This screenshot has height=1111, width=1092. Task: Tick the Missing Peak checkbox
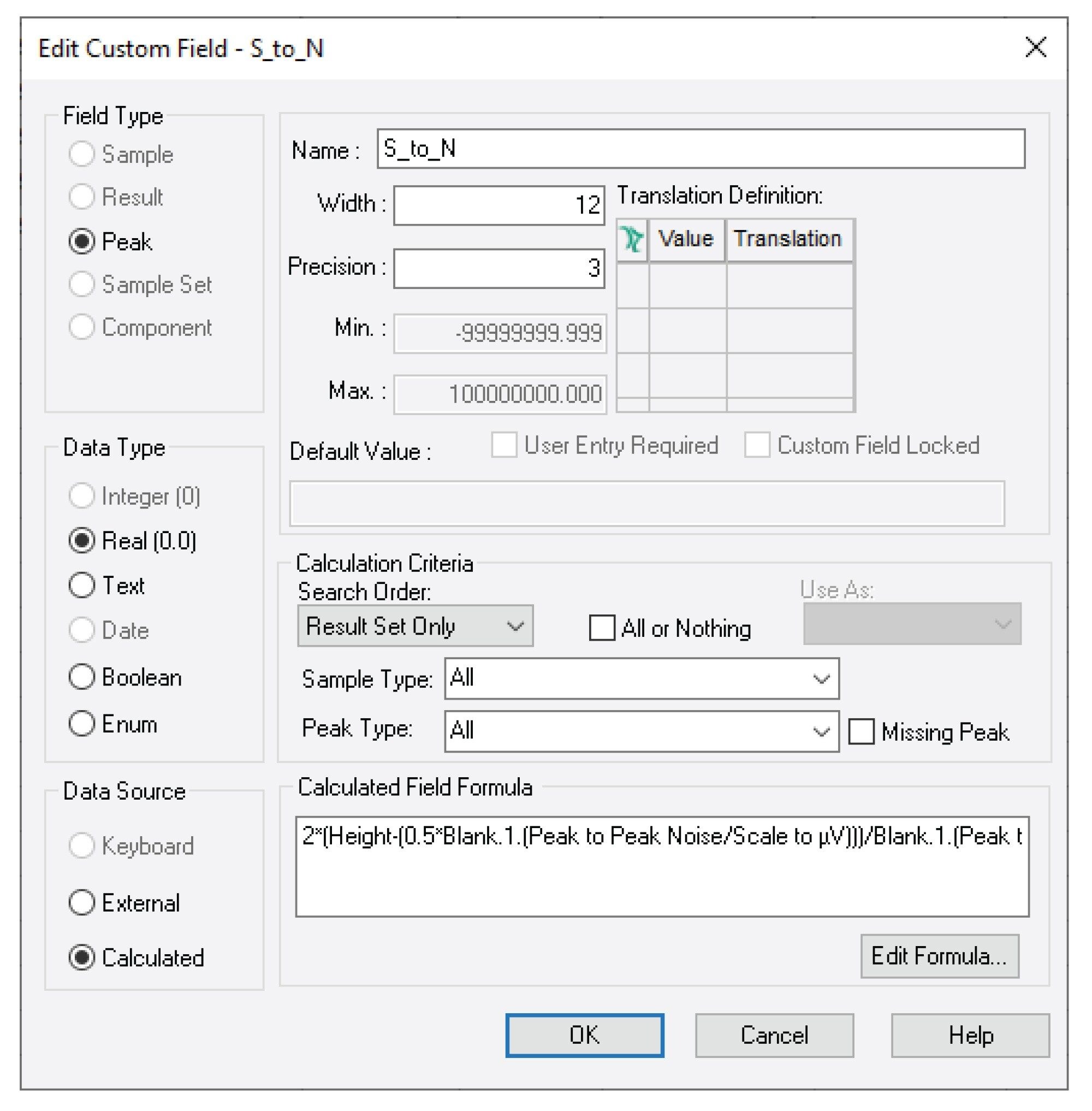tap(862, 732)
